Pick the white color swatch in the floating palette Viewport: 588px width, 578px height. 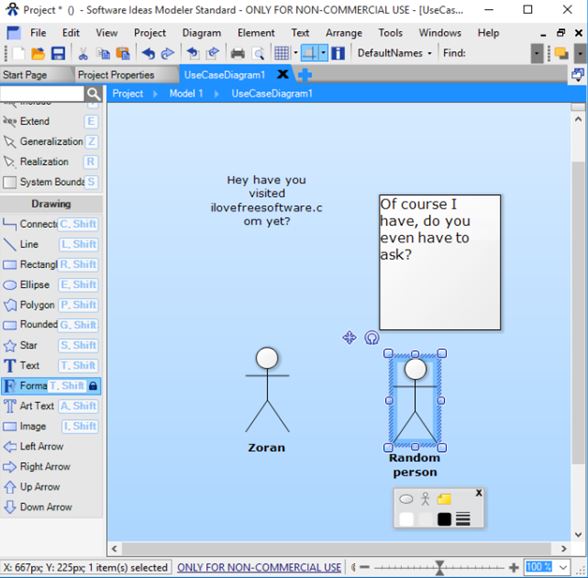coord(406,519)
